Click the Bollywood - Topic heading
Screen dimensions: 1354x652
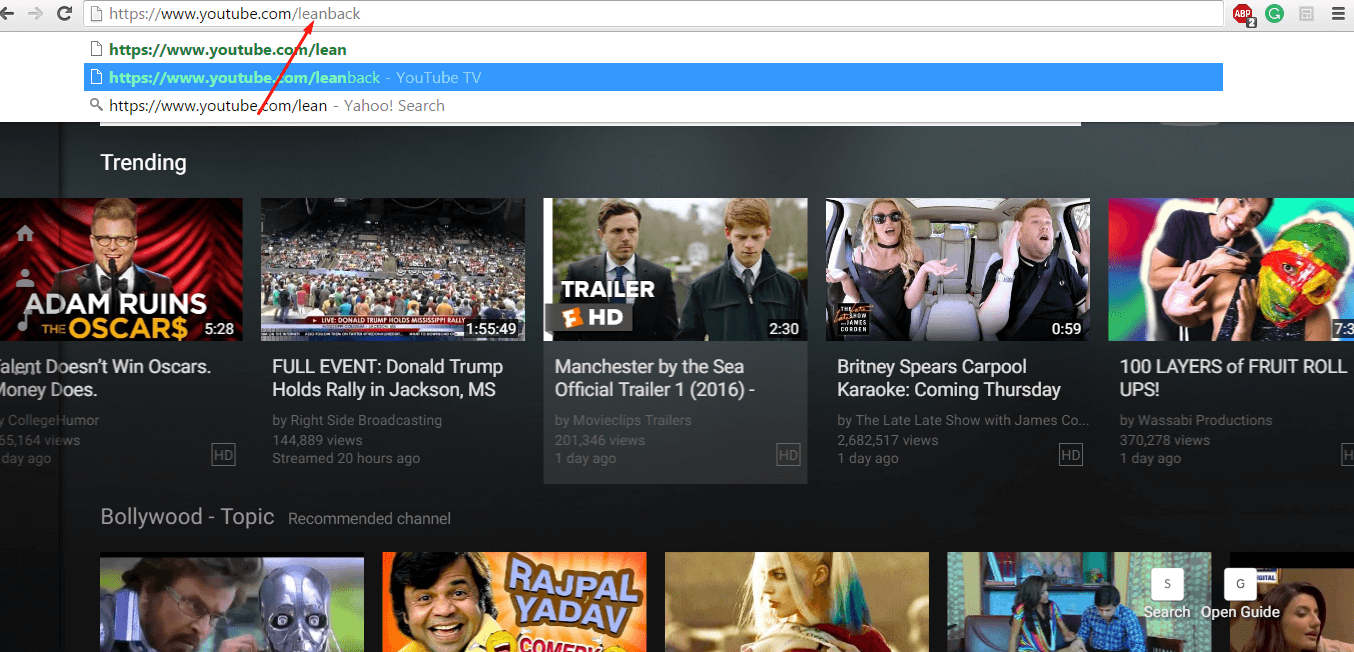pos(187,517)
